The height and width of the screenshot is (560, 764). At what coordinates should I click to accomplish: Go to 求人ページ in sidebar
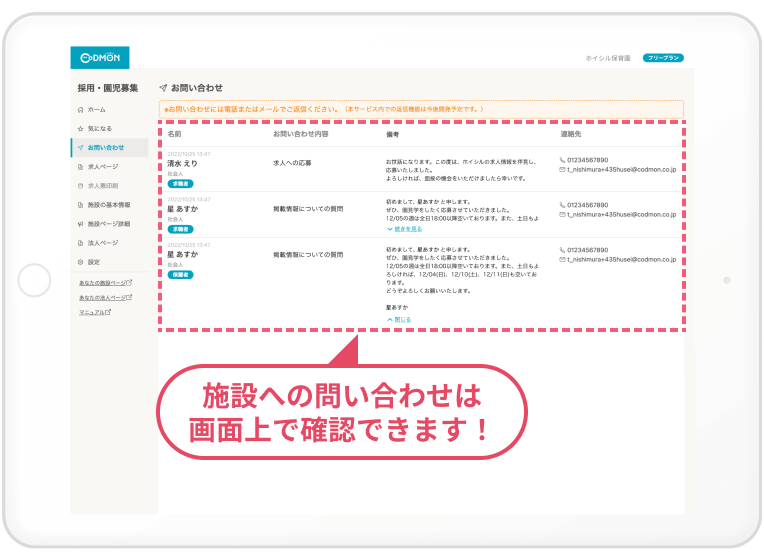103,167
